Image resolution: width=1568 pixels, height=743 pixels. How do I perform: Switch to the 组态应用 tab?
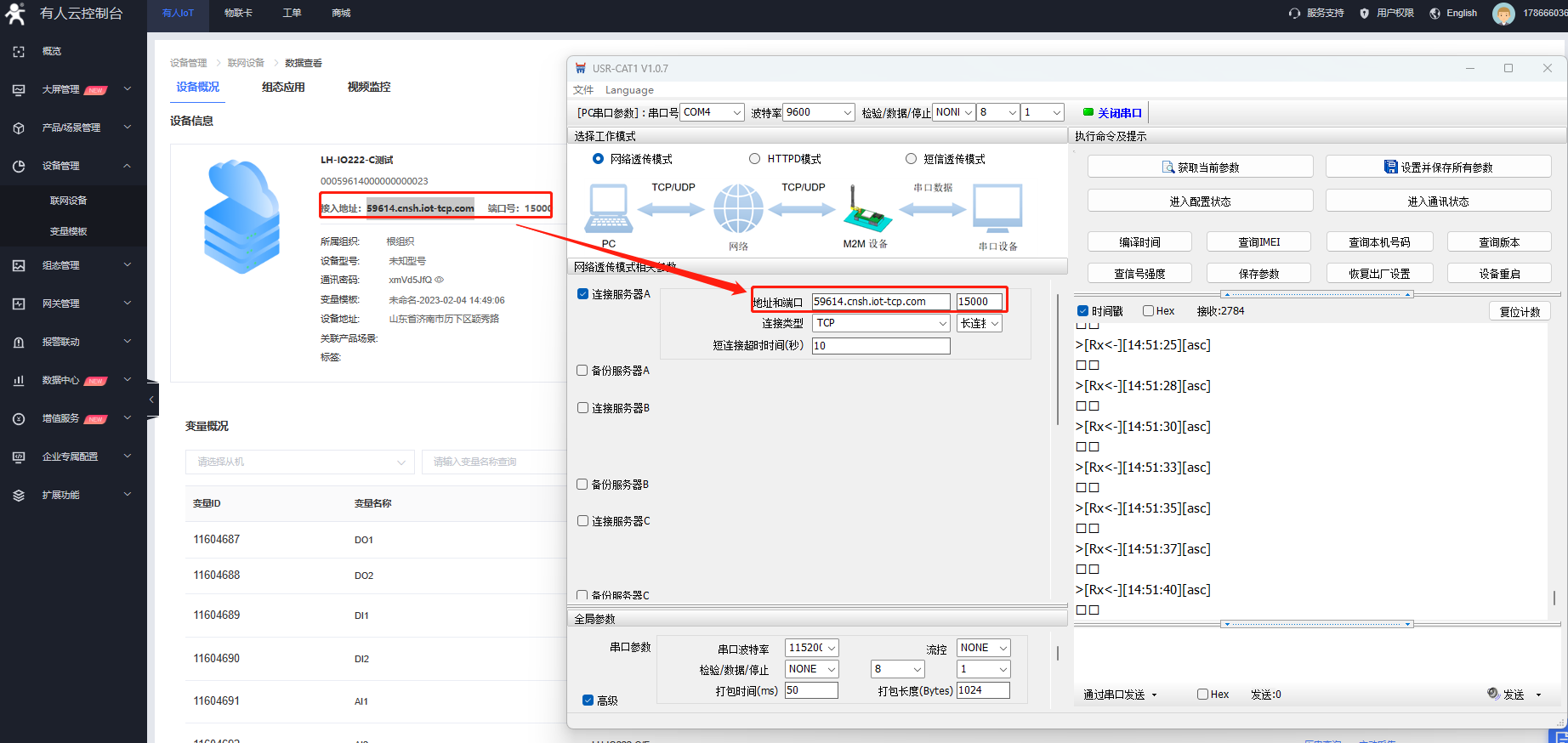tap(283, 87)
